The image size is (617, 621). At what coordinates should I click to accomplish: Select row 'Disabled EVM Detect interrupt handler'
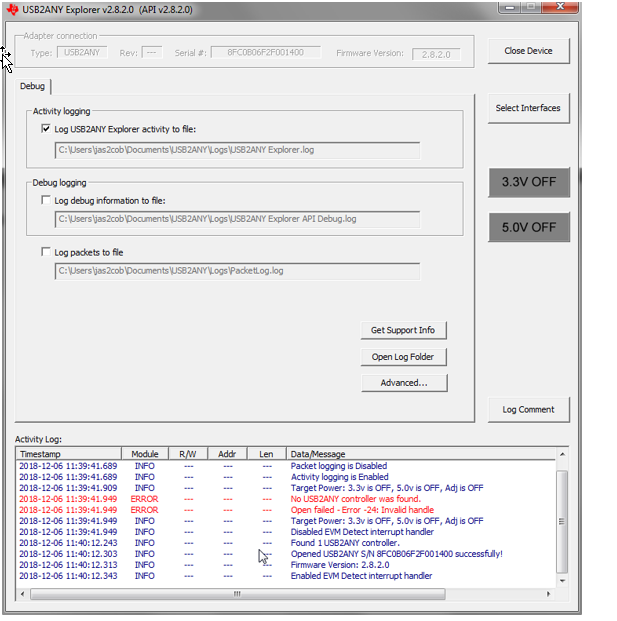286,532
